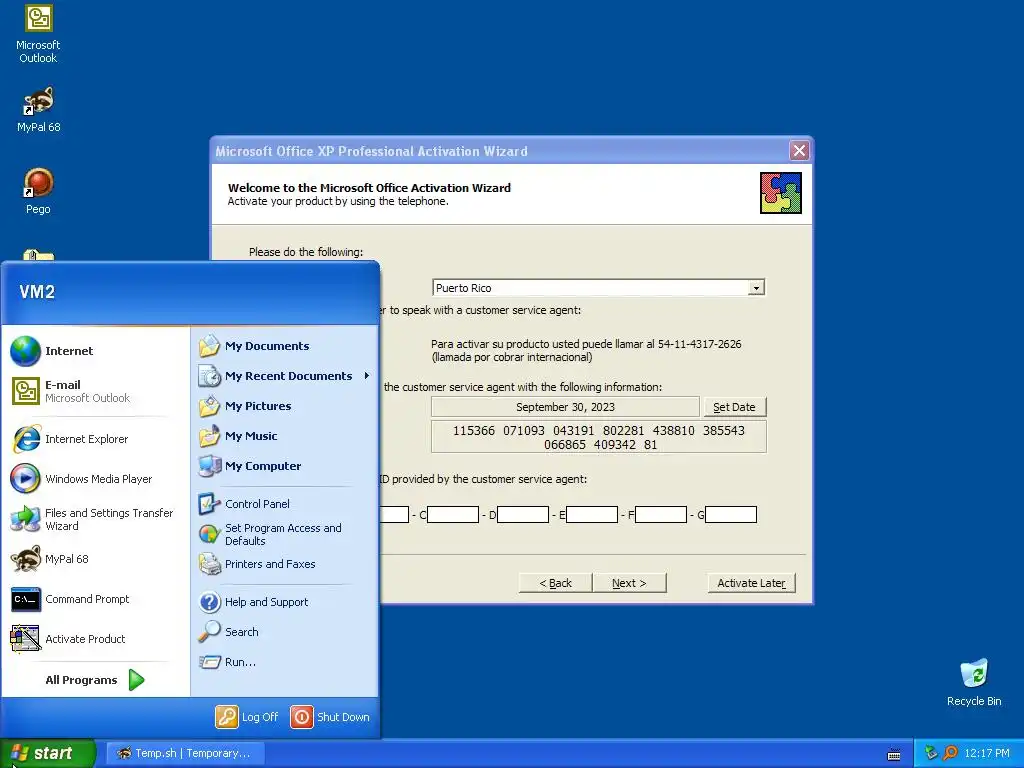Click the taskbar clock 12:17 PM
1024x768 pixels.
987,753
